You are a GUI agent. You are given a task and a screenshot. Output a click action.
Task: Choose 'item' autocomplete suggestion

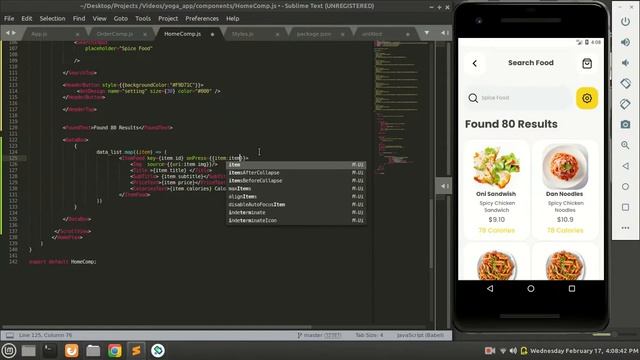point(296,164)
